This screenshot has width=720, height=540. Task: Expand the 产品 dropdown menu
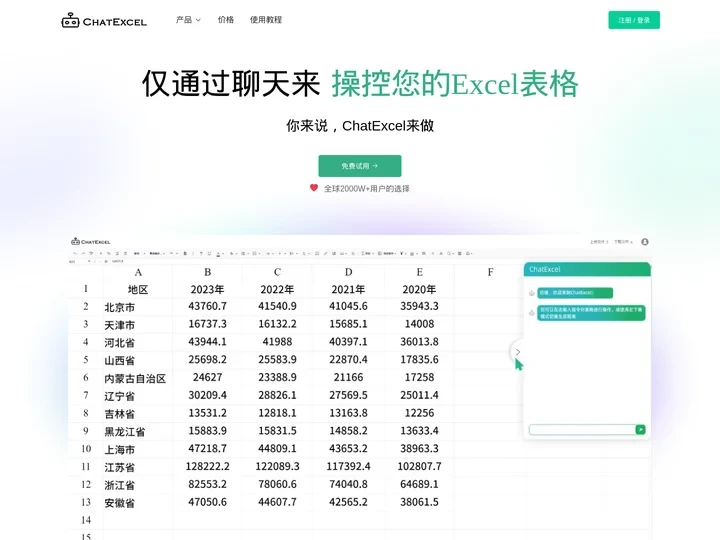click(188, 20)
